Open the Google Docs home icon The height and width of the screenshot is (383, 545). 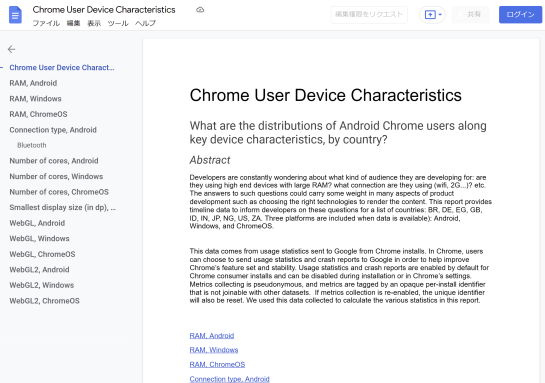(x=15, y=15)
